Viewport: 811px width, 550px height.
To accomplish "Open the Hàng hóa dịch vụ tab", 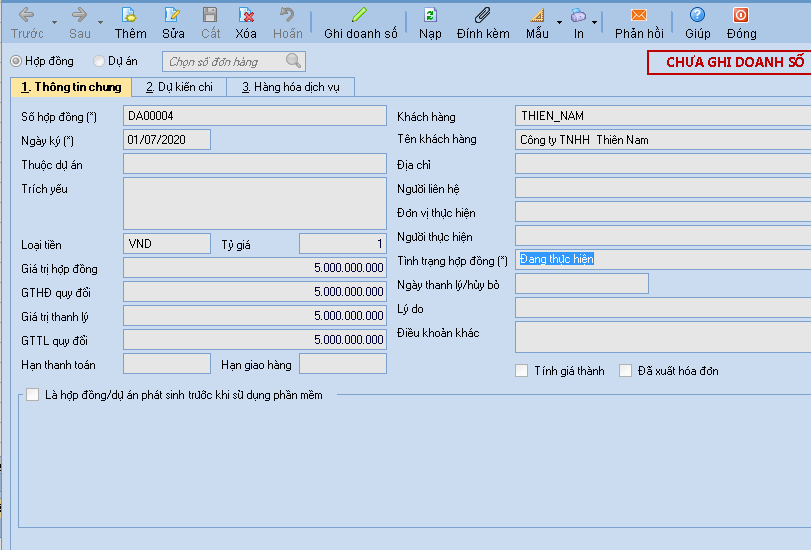I will click(x=290, y=87).
